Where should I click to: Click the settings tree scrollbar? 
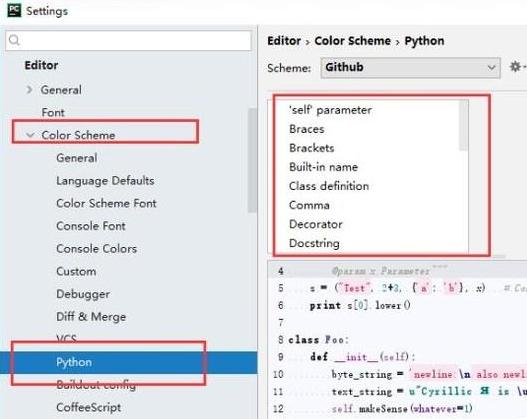click(x=252, y=160)
